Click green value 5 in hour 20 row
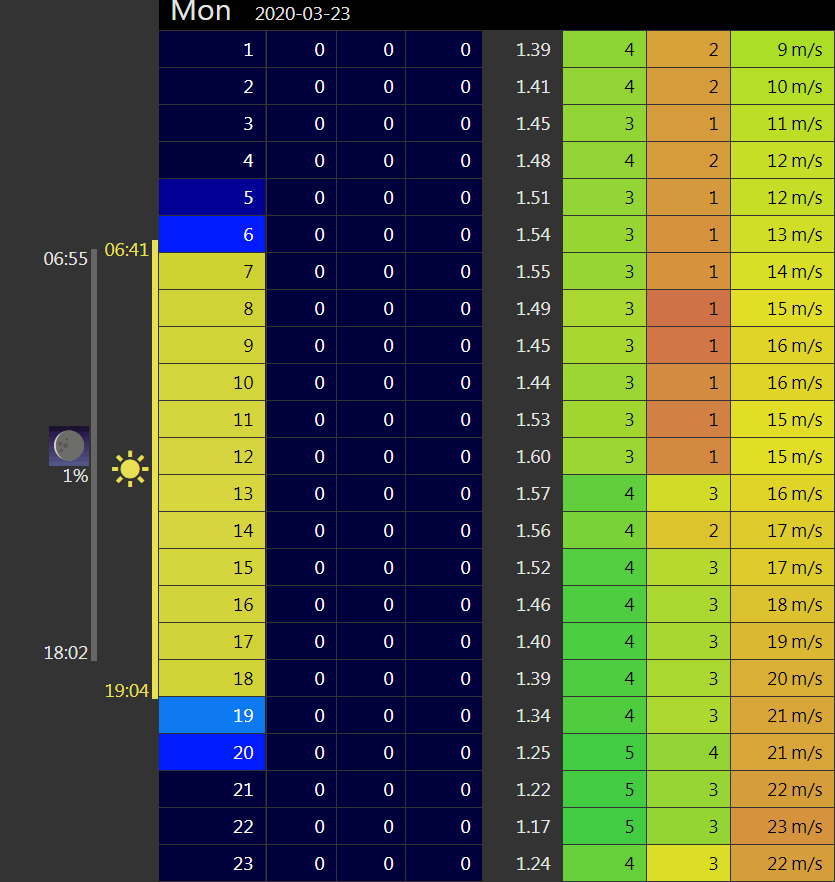This screenshot has height=882, width=835. click(x=604, y=753)
